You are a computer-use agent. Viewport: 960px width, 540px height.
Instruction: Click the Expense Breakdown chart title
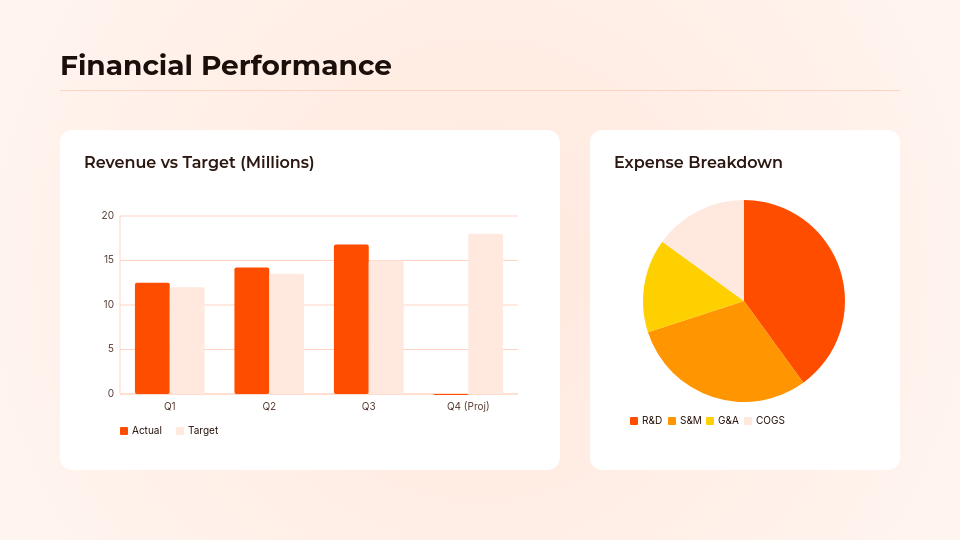[698, 162]
